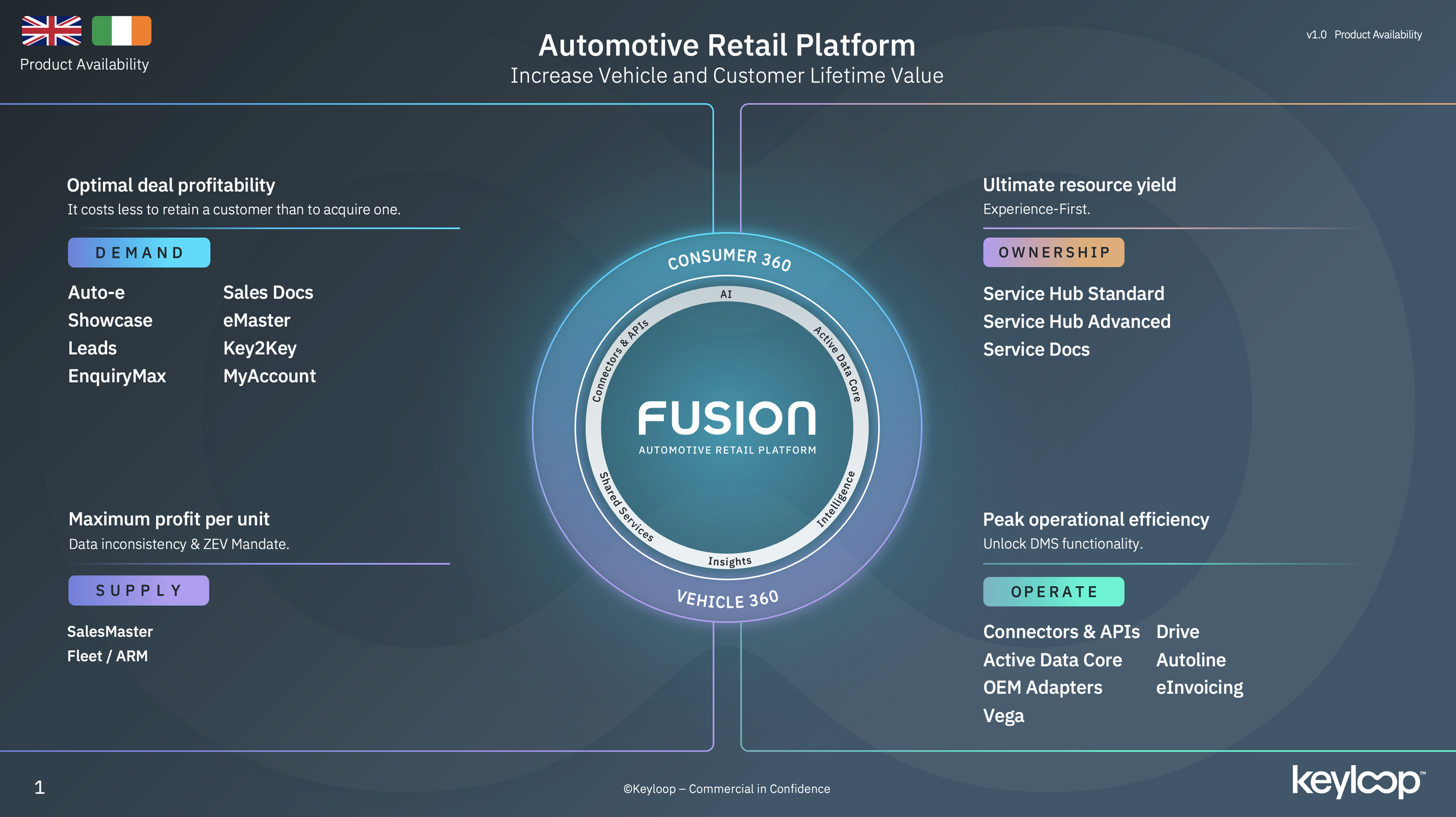The image size is (1456, 817).
Task: Click the Auto-e product
Action: point(96,293)
